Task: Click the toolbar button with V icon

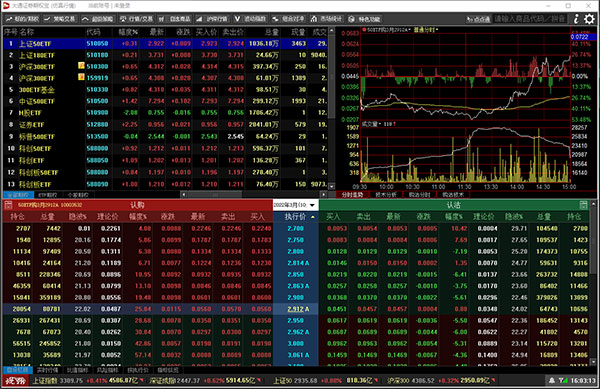Action: 250,19
